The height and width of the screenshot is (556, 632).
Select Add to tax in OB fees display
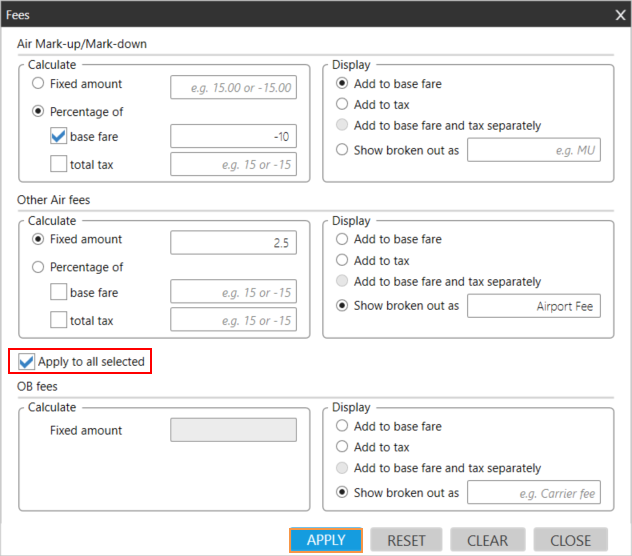[x=343, y=447]
